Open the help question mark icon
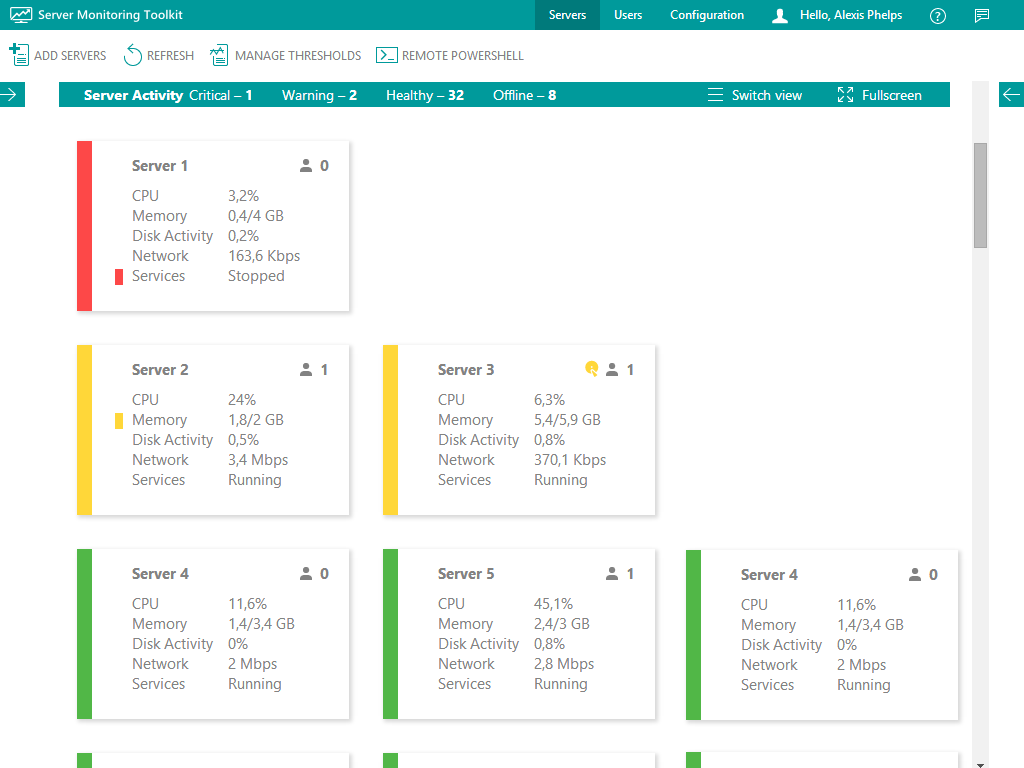The height and width of the screenshot is (768, 1024). click(x=938, y=16)
